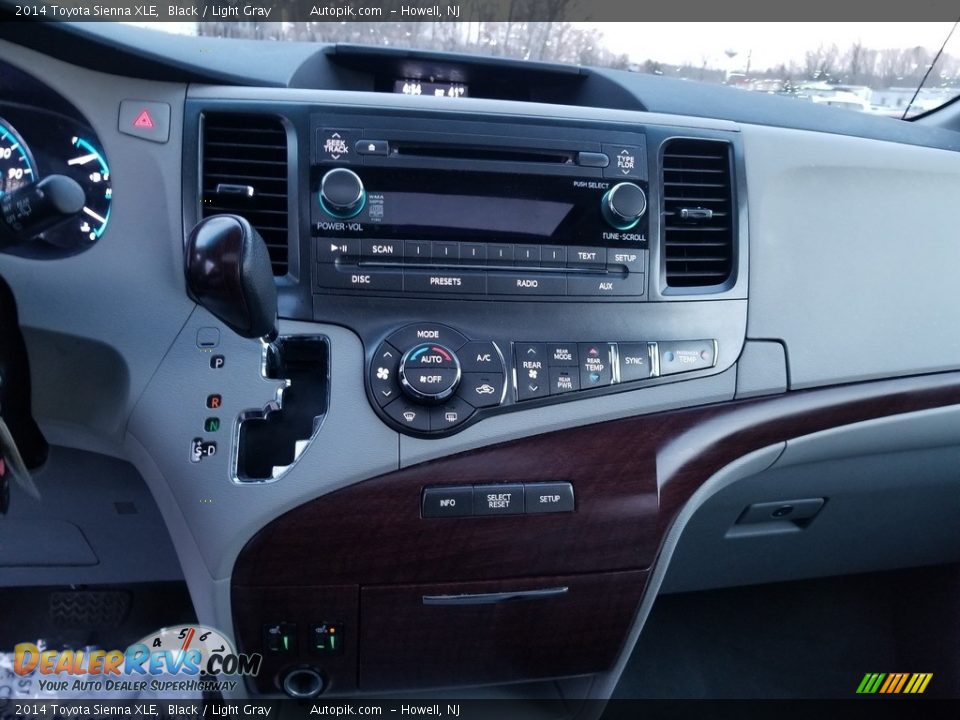Lower rear fan speed via REAR down chevron
Image resolution: width=960 pixels, height=720 pixels.
[533, 388]
